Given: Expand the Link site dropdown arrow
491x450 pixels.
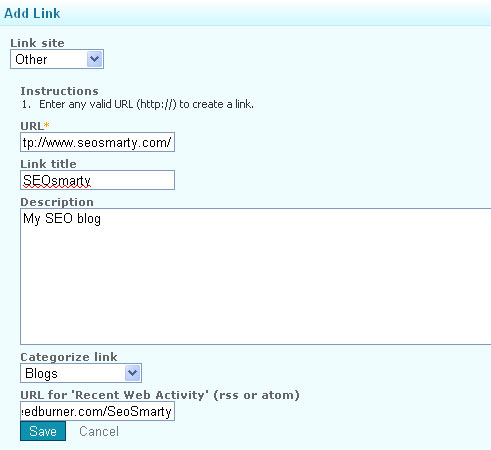Looking at the screenshot, I should click(95, 59).
